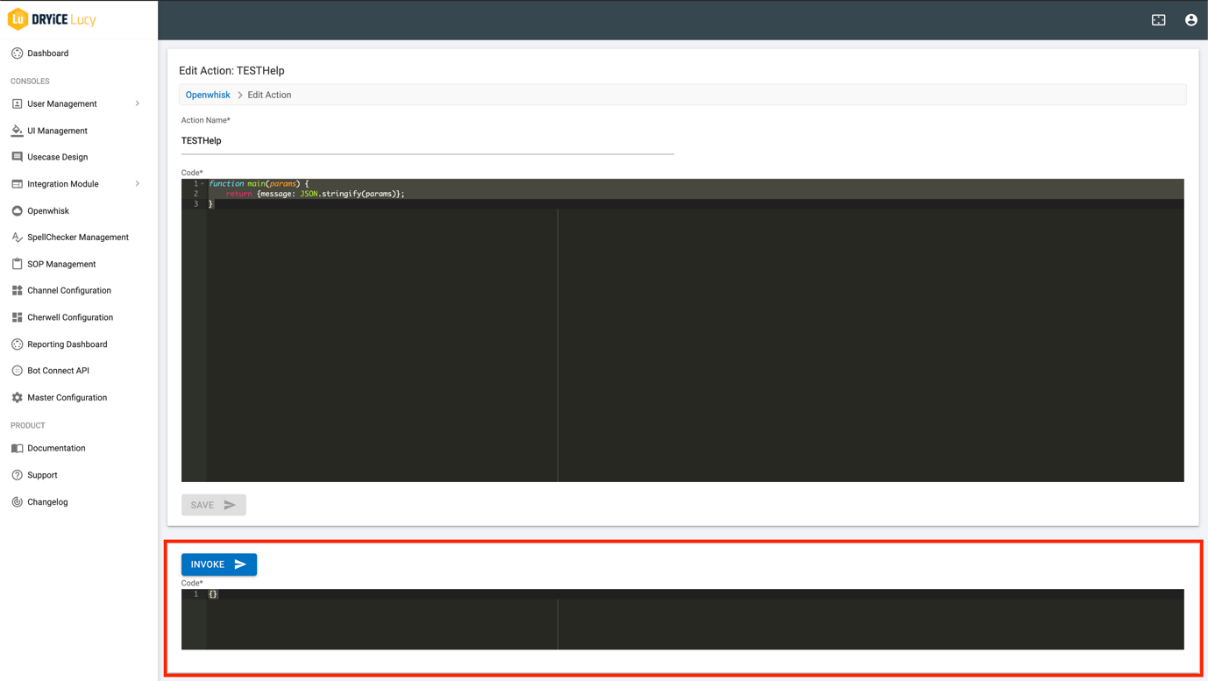Click Master Configuration menu text

point(67,397)
